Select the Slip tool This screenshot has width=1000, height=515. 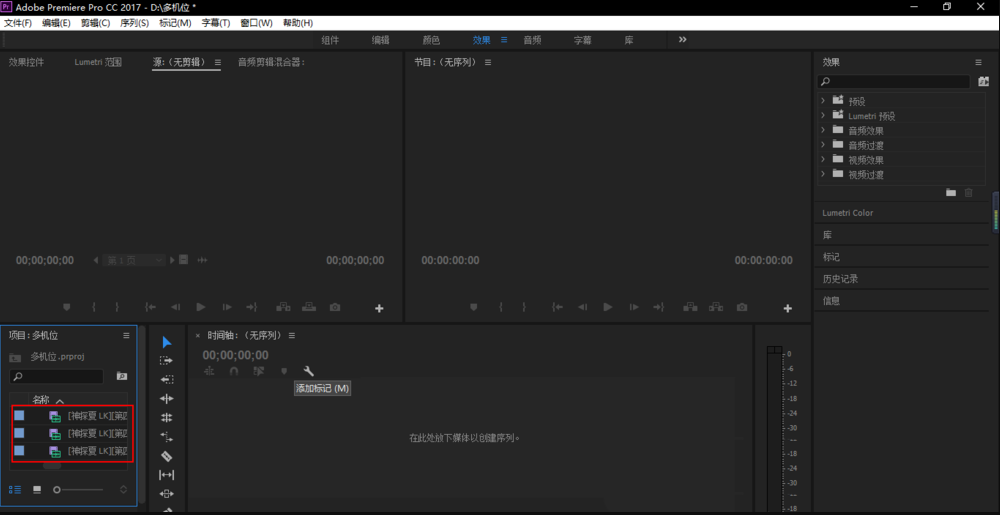(x=166, y=475)
